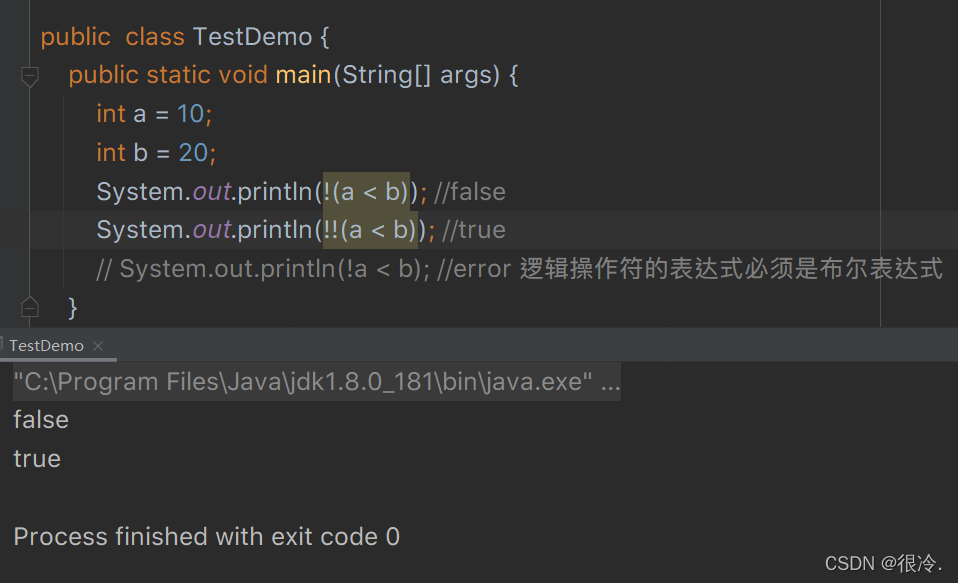Screen dimensions: 958x583
Task: Select the TestDemo run tab
Action: tap(47, 346)
